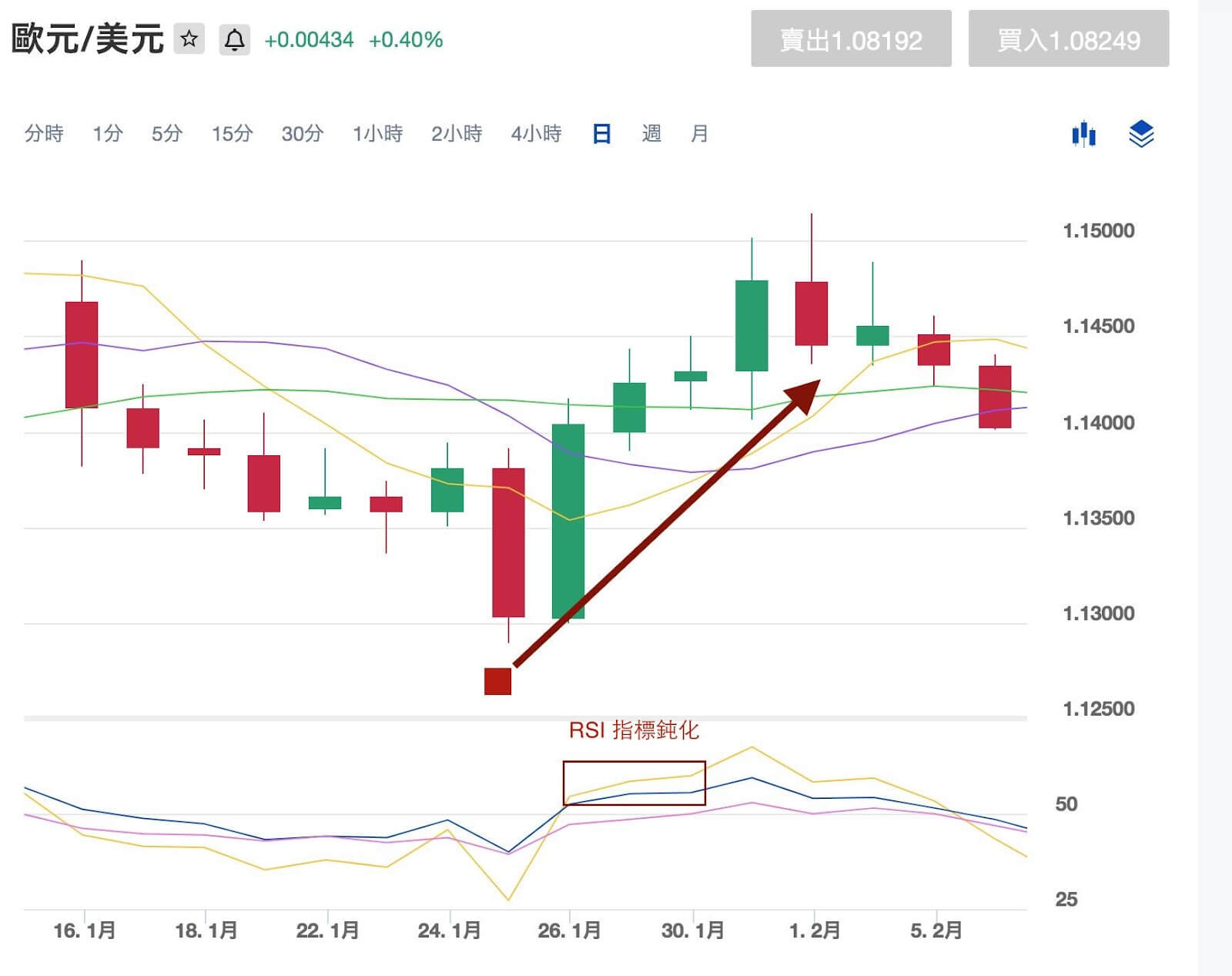Select the 5分 timeframe
1232x976 pixels.
[x=166, y=133]
